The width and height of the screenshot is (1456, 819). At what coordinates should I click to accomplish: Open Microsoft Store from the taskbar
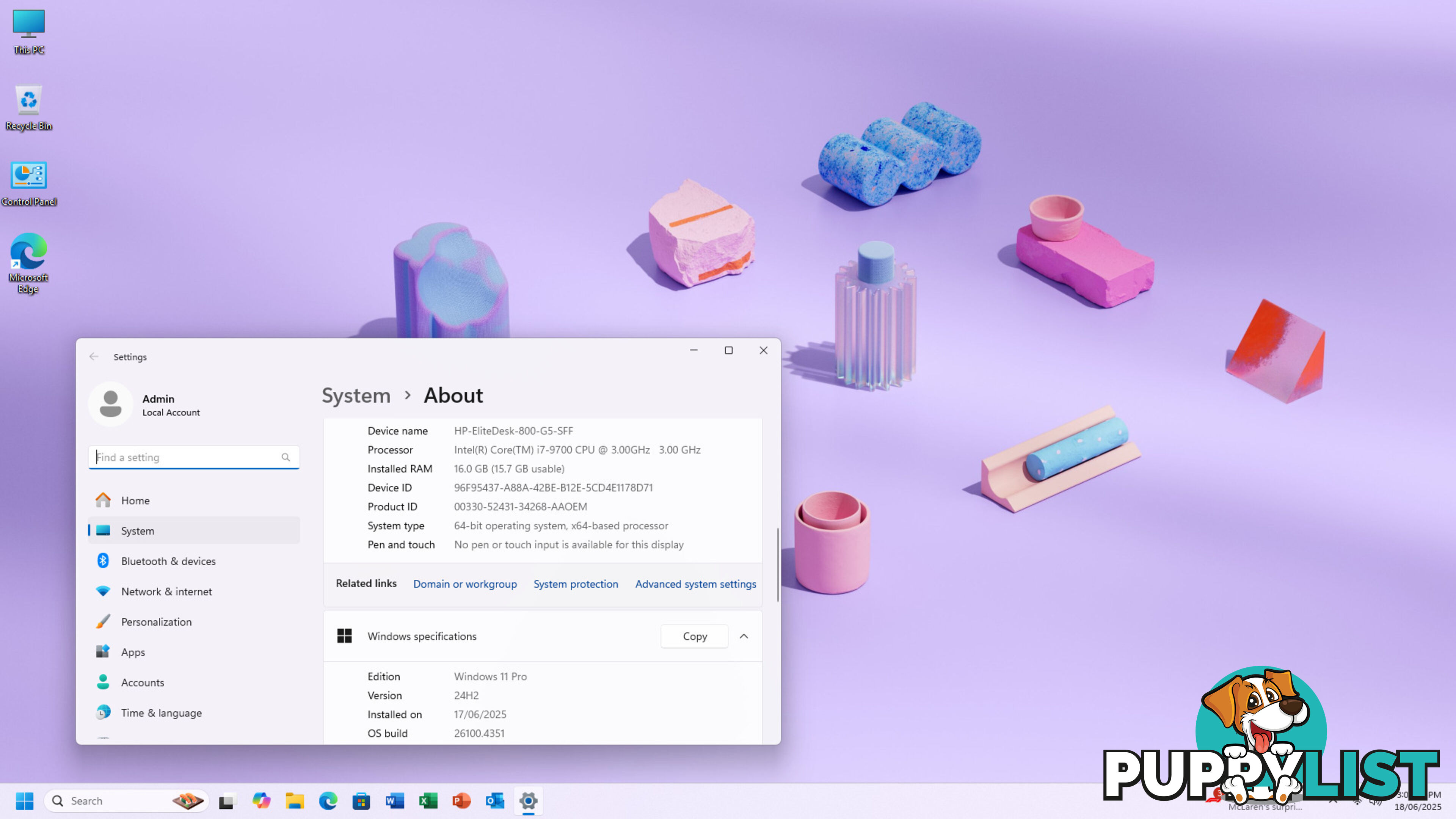[x=361, y=801]
